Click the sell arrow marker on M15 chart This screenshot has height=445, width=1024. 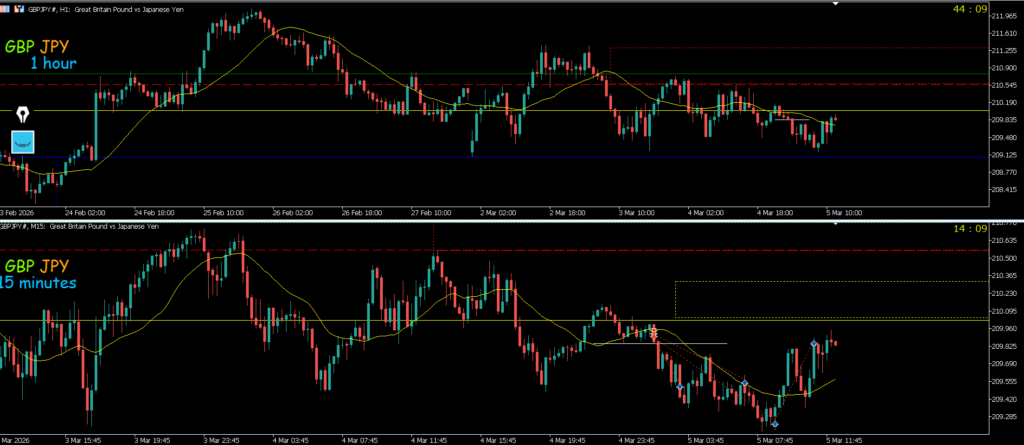point(654,334)
